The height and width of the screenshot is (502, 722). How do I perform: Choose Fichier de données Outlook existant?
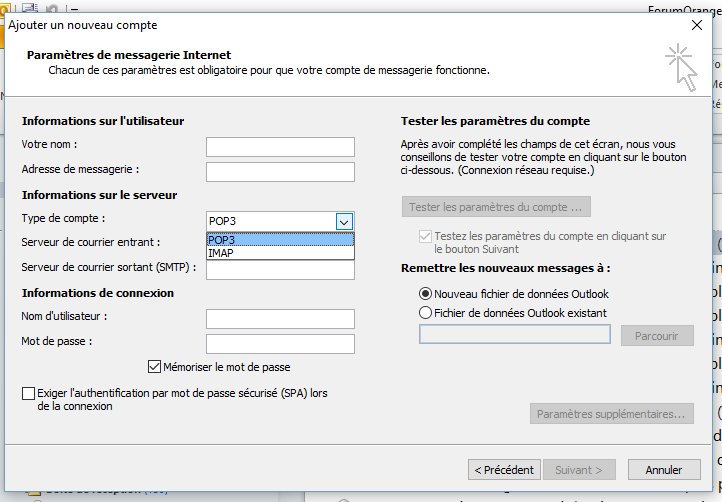(426, 313)
